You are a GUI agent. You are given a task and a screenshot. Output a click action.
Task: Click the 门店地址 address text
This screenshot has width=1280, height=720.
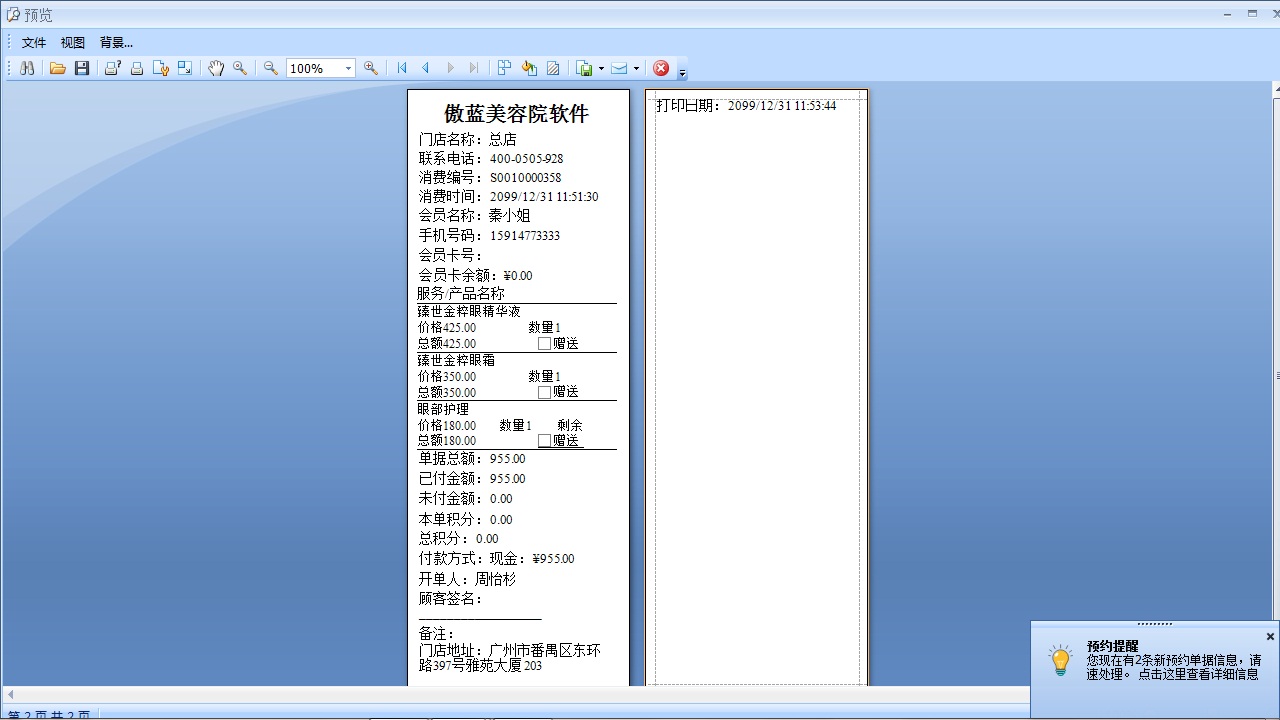[x=510, y=657]
